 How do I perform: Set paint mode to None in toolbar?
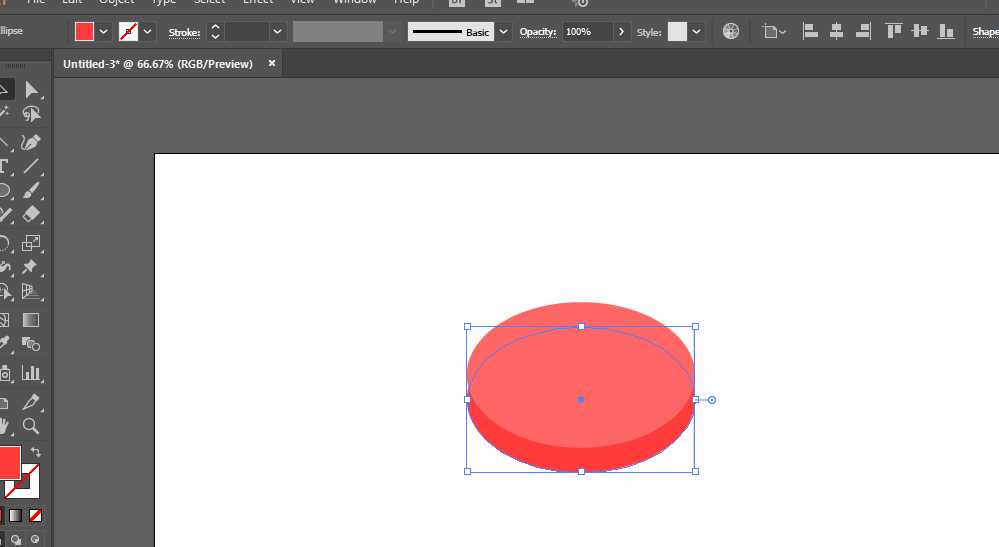35,516
